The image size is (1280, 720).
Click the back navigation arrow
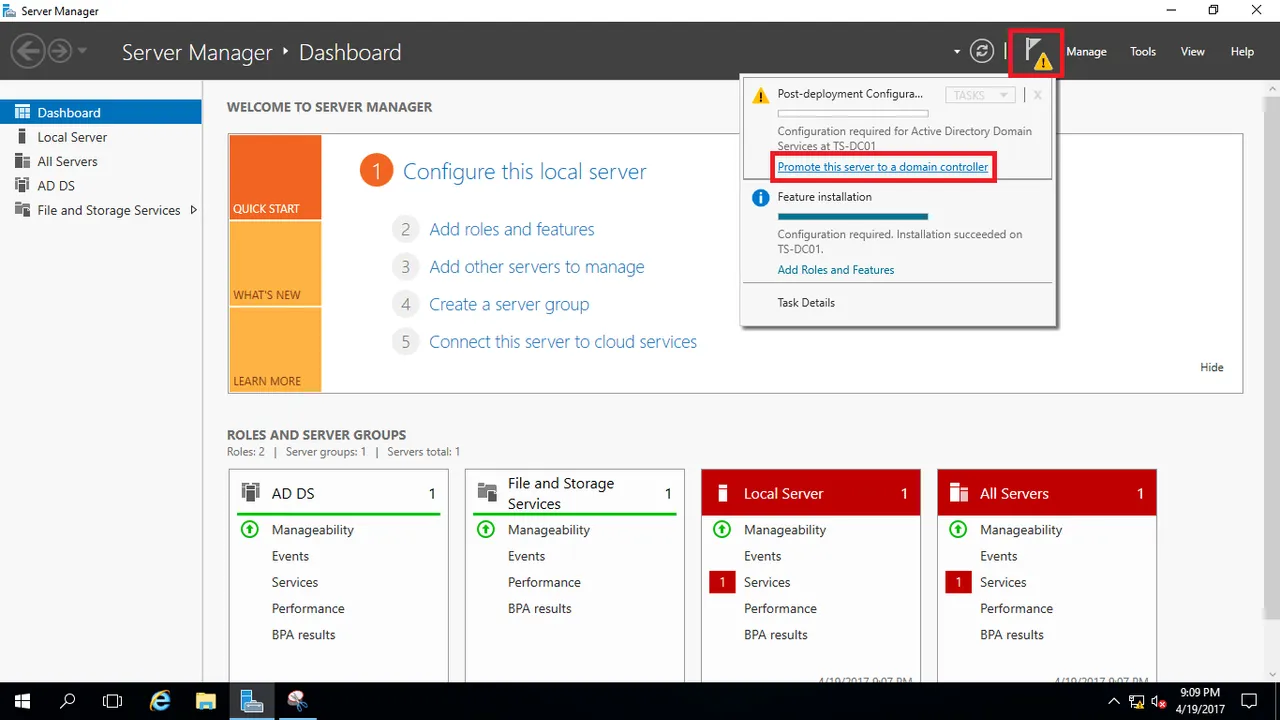[28, 51]
